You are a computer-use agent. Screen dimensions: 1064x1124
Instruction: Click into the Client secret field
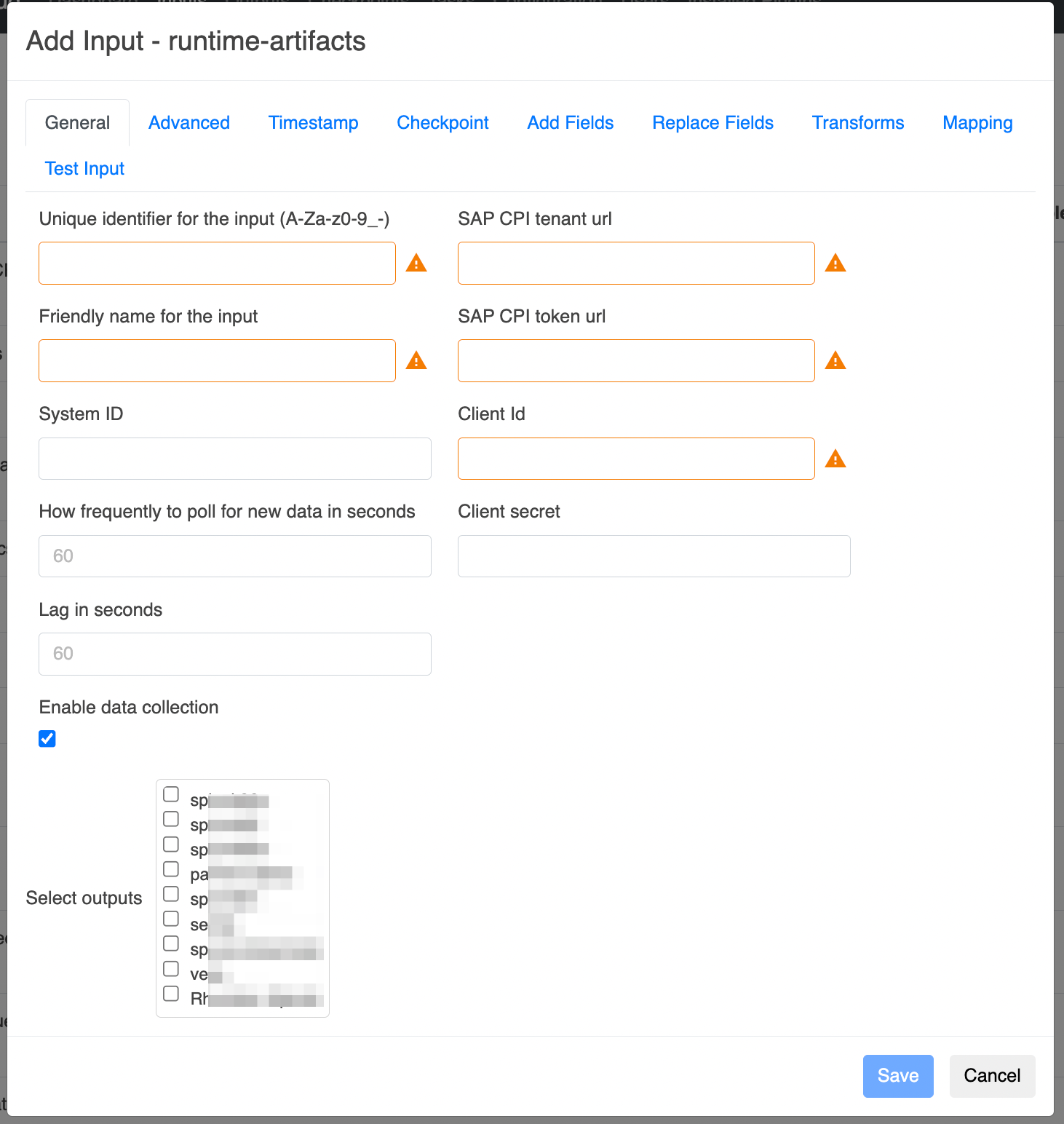point(654,556)
